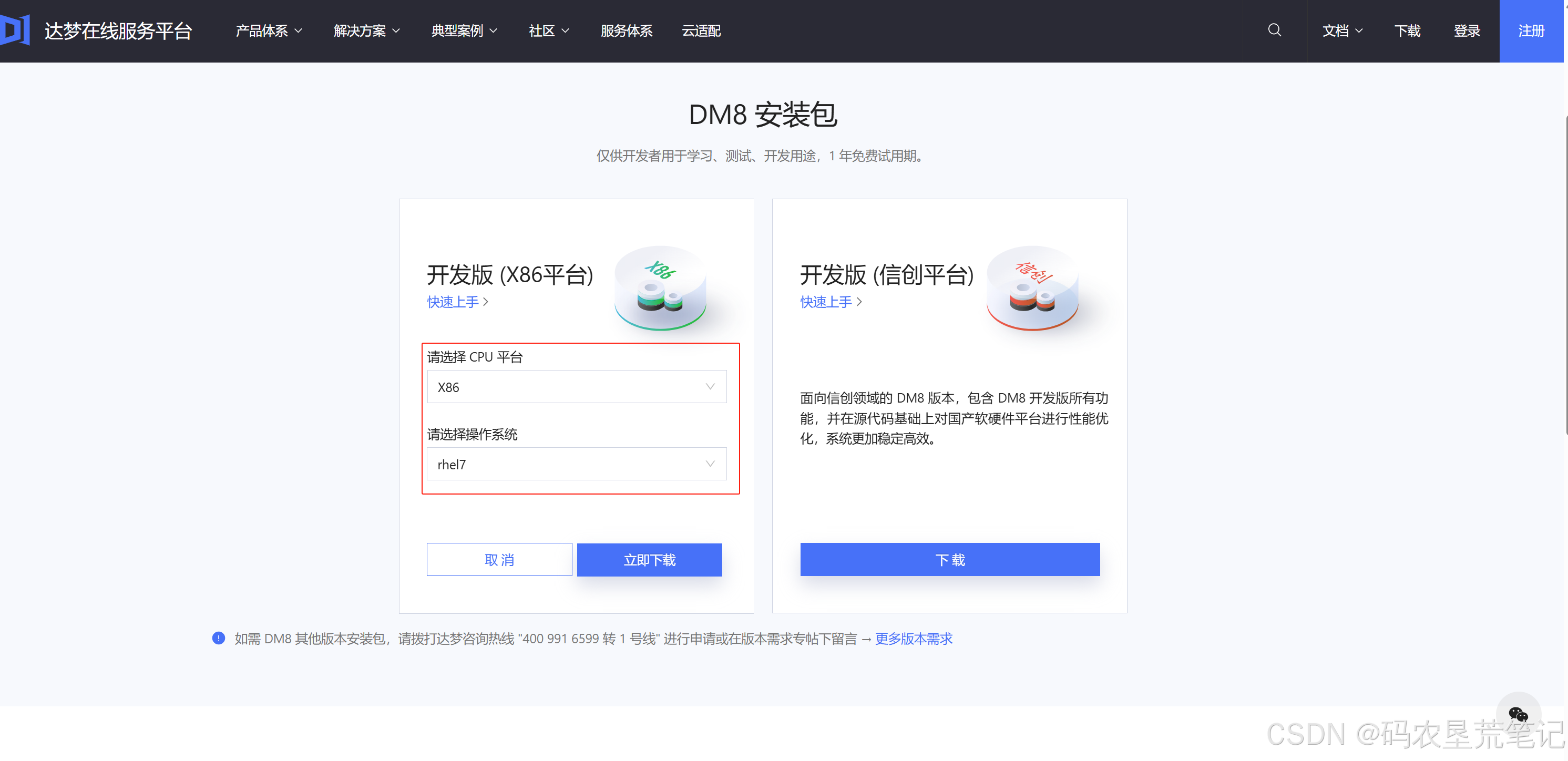Expand the 产品体系 menu
The width and height of the screenshot is (1568, 761).
269,30
